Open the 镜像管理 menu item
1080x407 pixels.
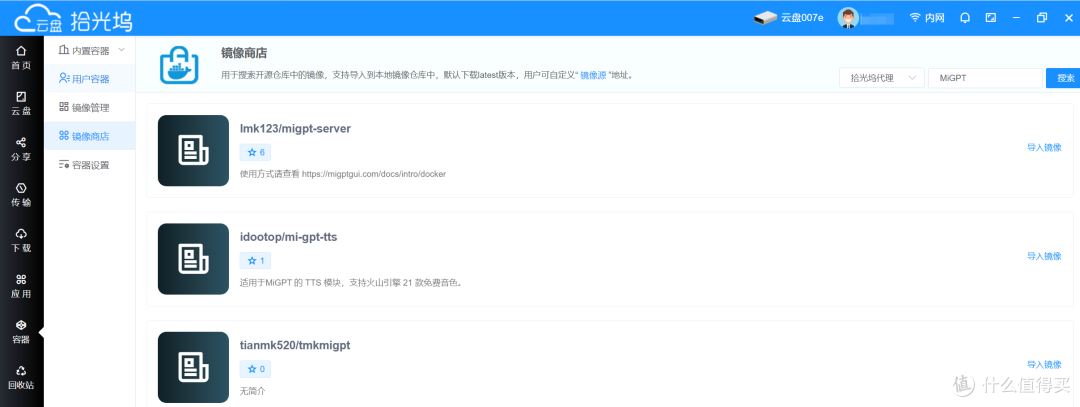coord(90,107)
